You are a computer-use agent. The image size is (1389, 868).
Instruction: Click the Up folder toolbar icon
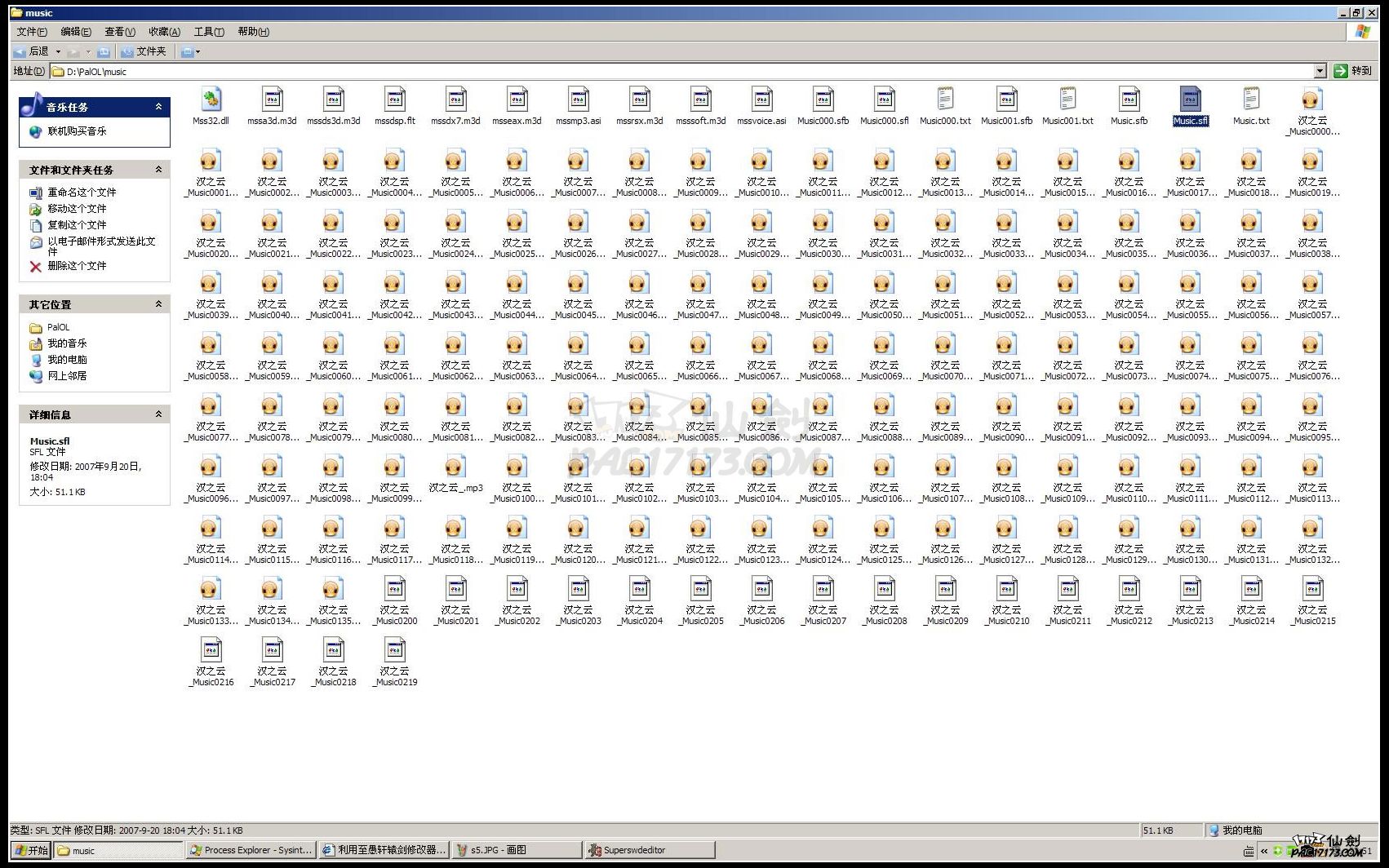pos(104,51)
